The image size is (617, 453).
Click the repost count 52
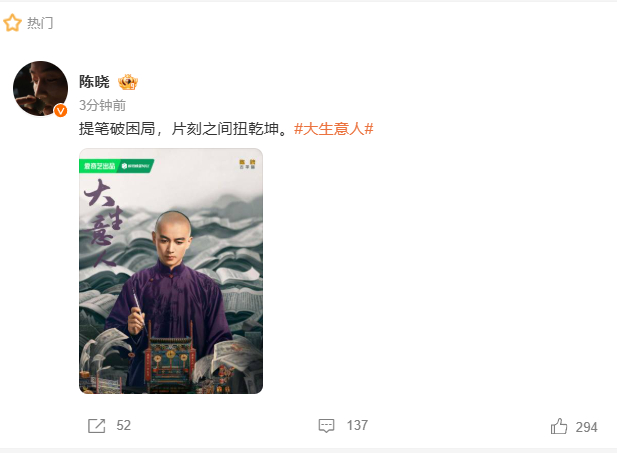pyautogui.click(x=124, y=425)
